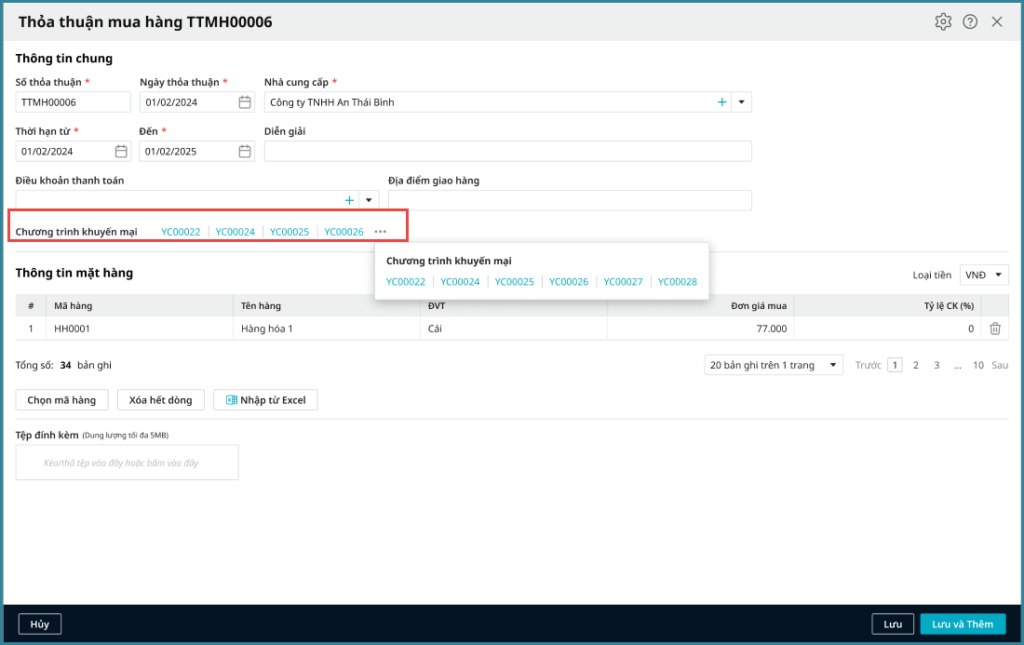
Task: Open calendar for Ngày thỏa thuận
Action: tap(244, 102)
